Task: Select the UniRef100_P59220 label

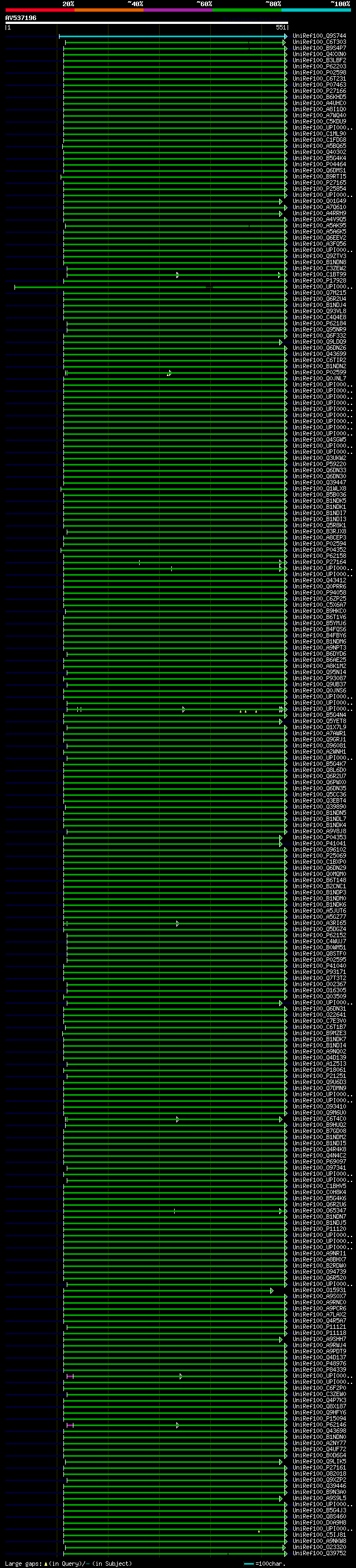Action: pyautogui.click(x=319, y=464)
